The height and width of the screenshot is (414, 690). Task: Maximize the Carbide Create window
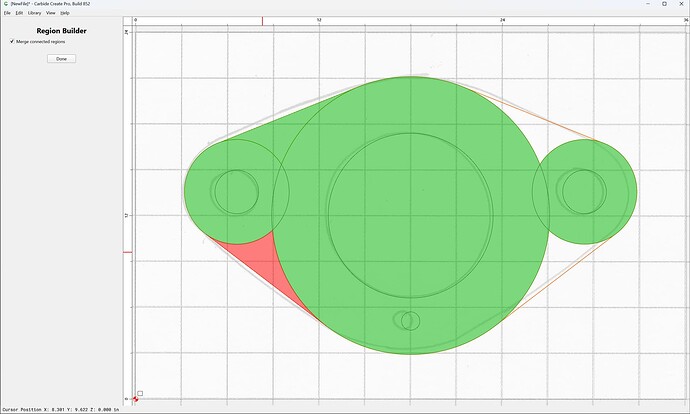click(664, 4)
